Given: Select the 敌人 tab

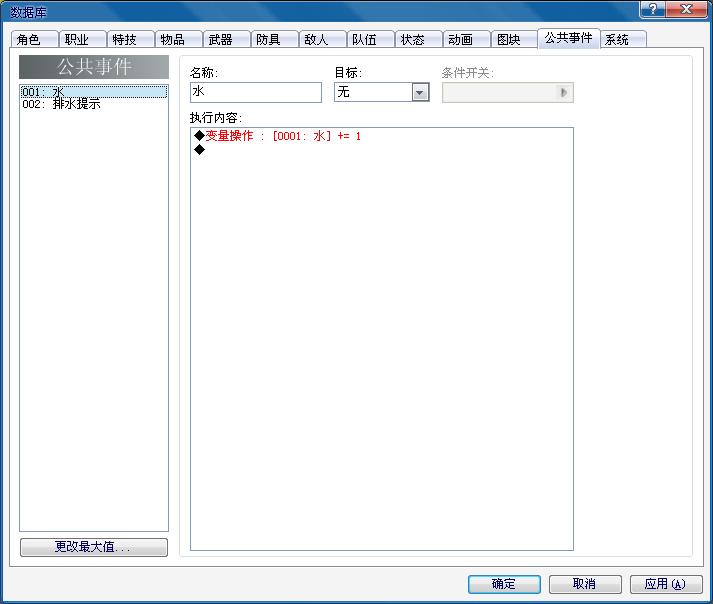Looking at the screenshot, I should coord(323,40).
